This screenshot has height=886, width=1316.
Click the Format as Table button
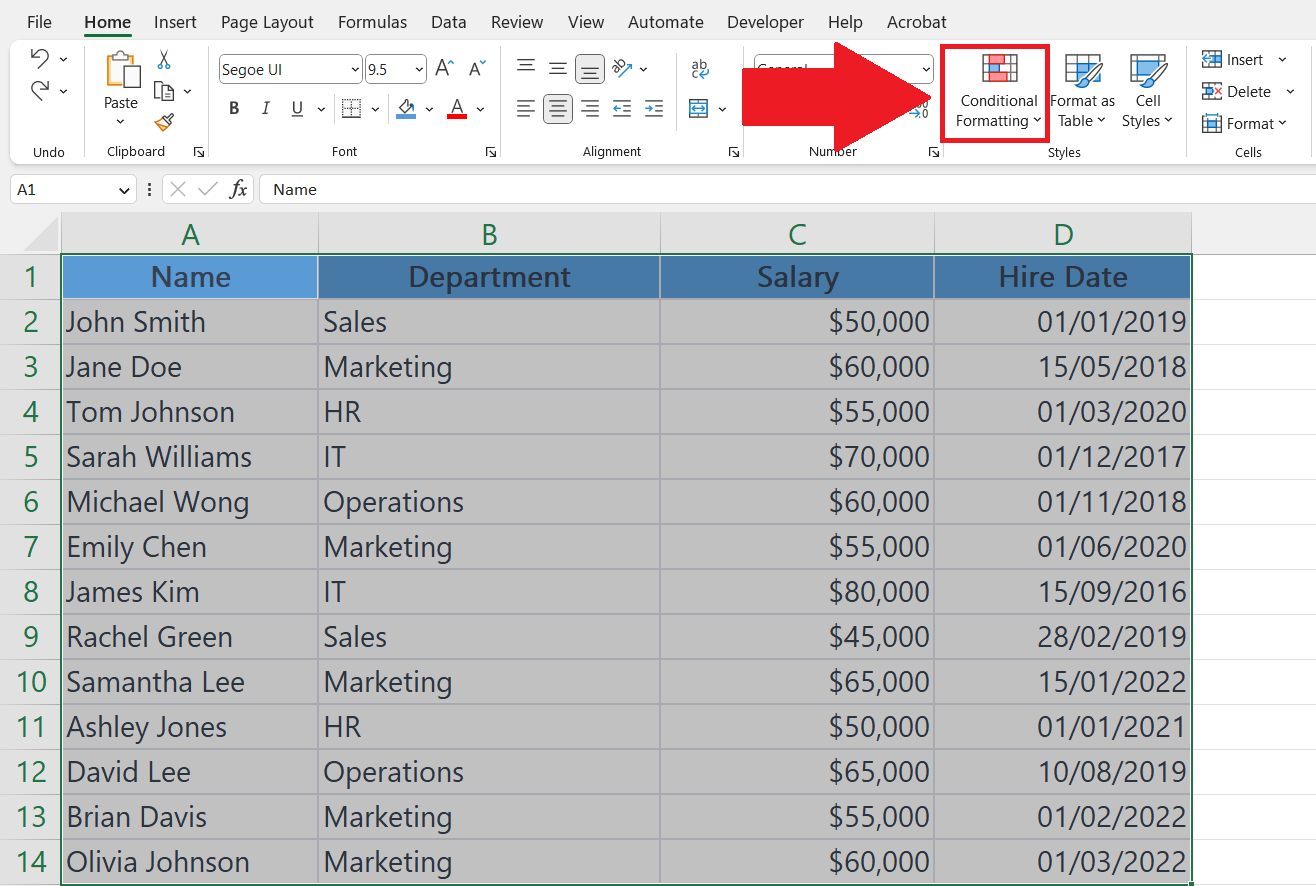tap(1082, 92)
